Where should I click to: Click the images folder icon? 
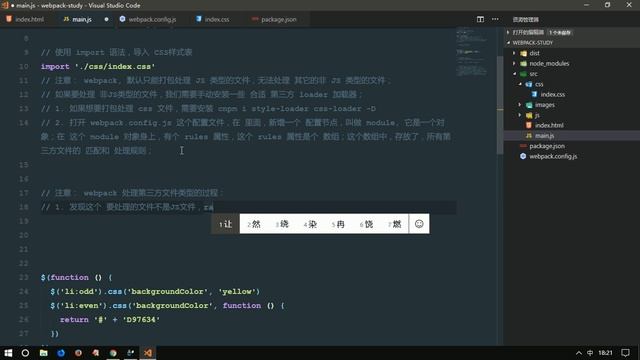[529, 105]
